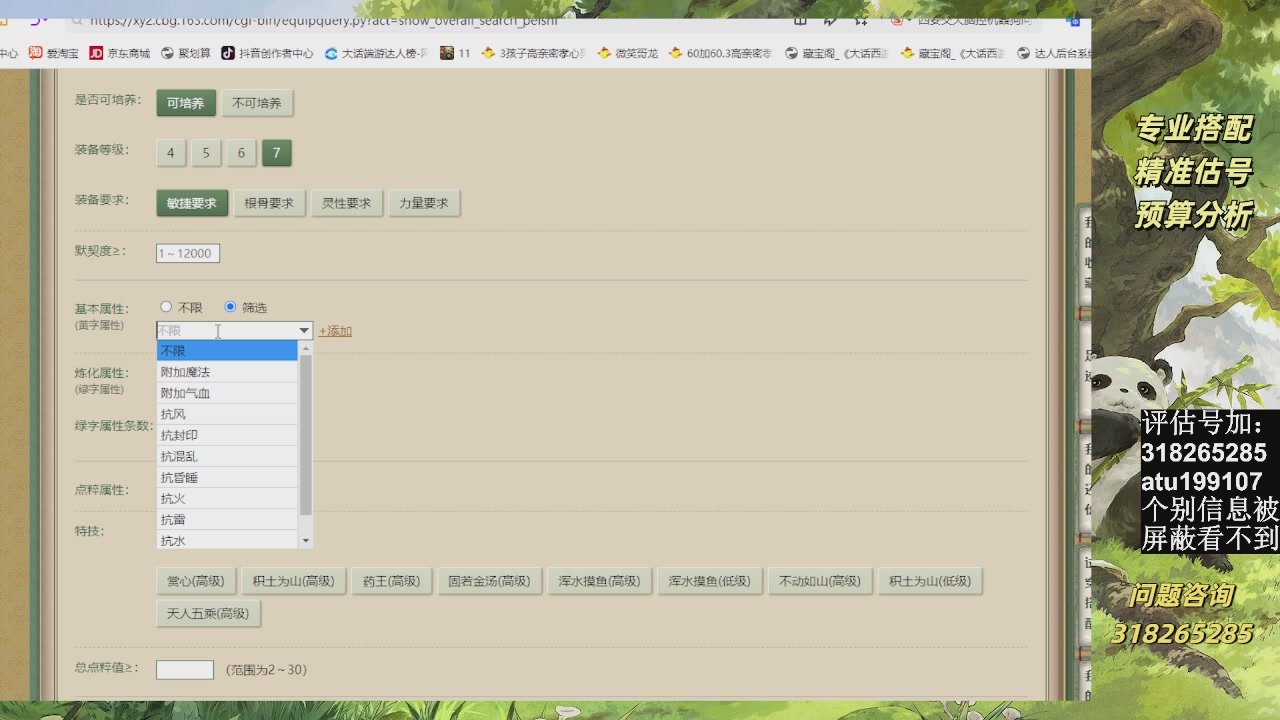This screenshot has height=720, width=1280.
Task: Open the 京东商城 bookmark icon
Action: (97, 53)
